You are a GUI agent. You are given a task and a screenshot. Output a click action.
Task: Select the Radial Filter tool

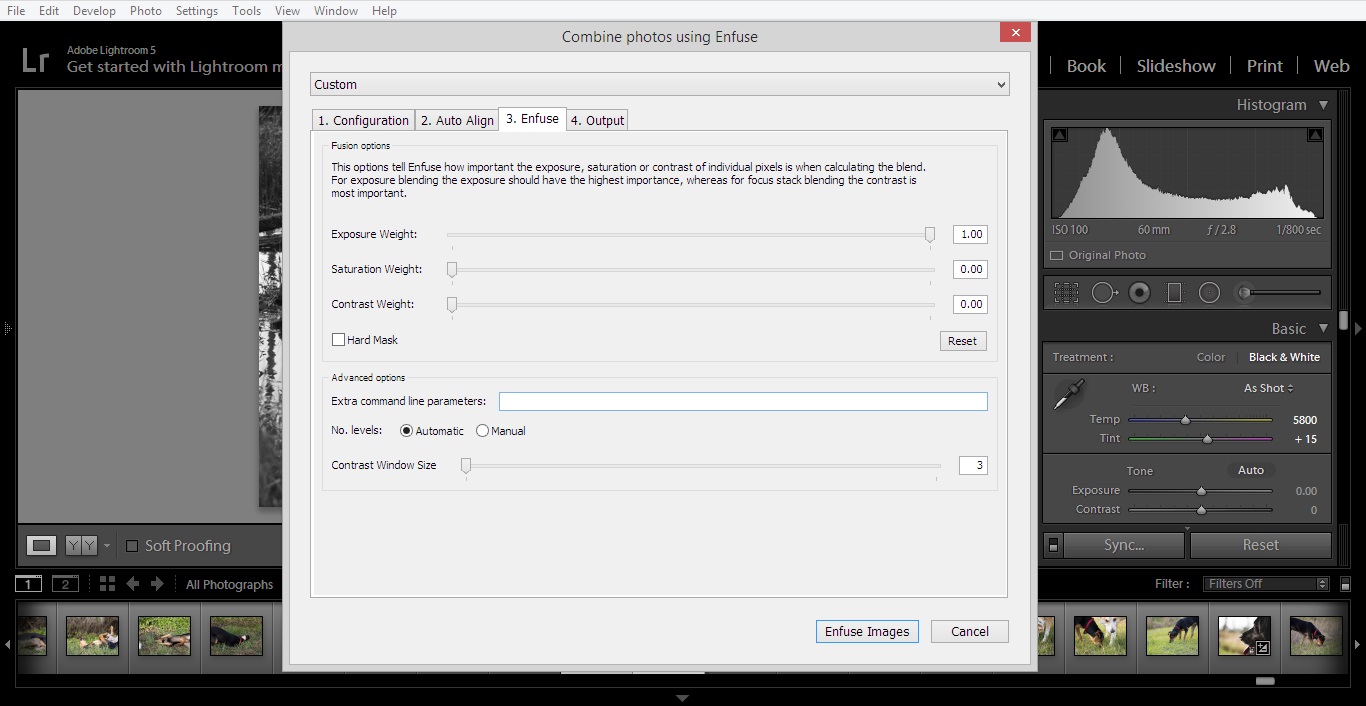pos(1209,293)
